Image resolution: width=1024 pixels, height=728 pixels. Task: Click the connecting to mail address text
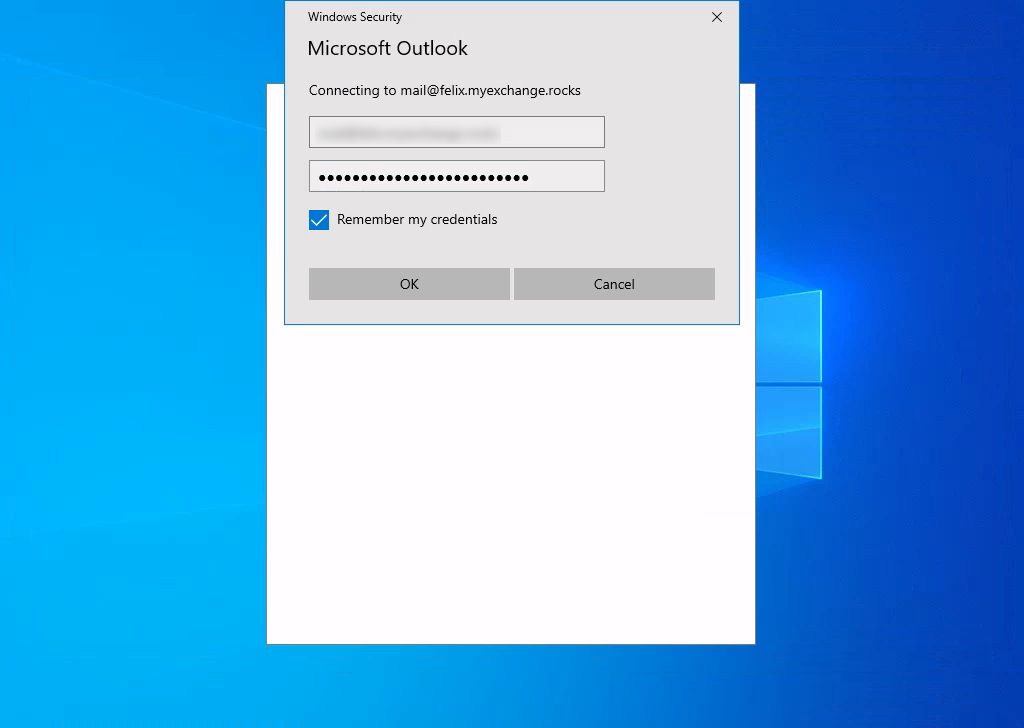tap(445, 90)
